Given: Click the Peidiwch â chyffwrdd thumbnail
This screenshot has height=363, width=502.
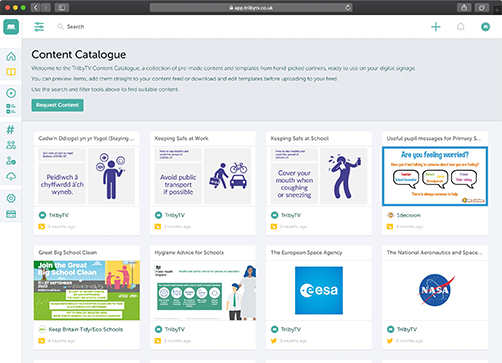Looking at the screenshot, I should (87, 176).
